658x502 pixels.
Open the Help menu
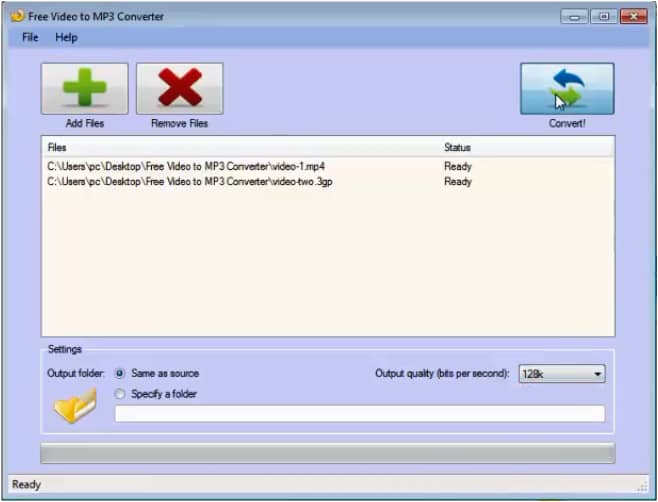click(66, 37)
